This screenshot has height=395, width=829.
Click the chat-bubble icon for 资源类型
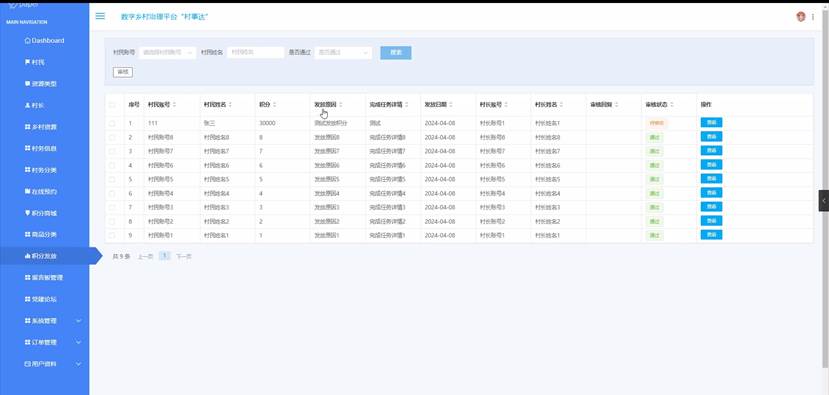pyautogui.click(x=27, y=84)
